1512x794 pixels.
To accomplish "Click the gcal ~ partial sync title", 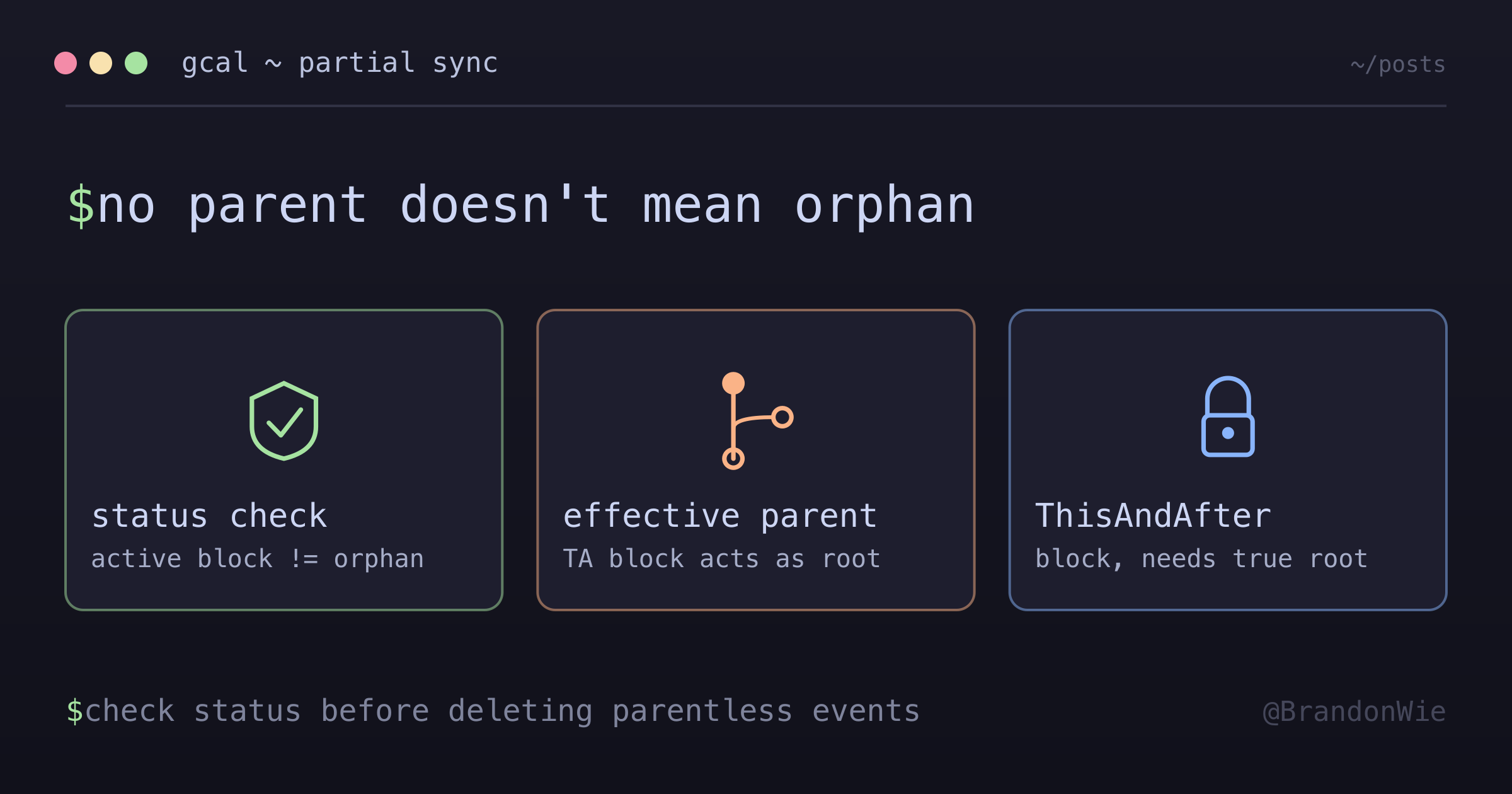I will coord(340,63).
